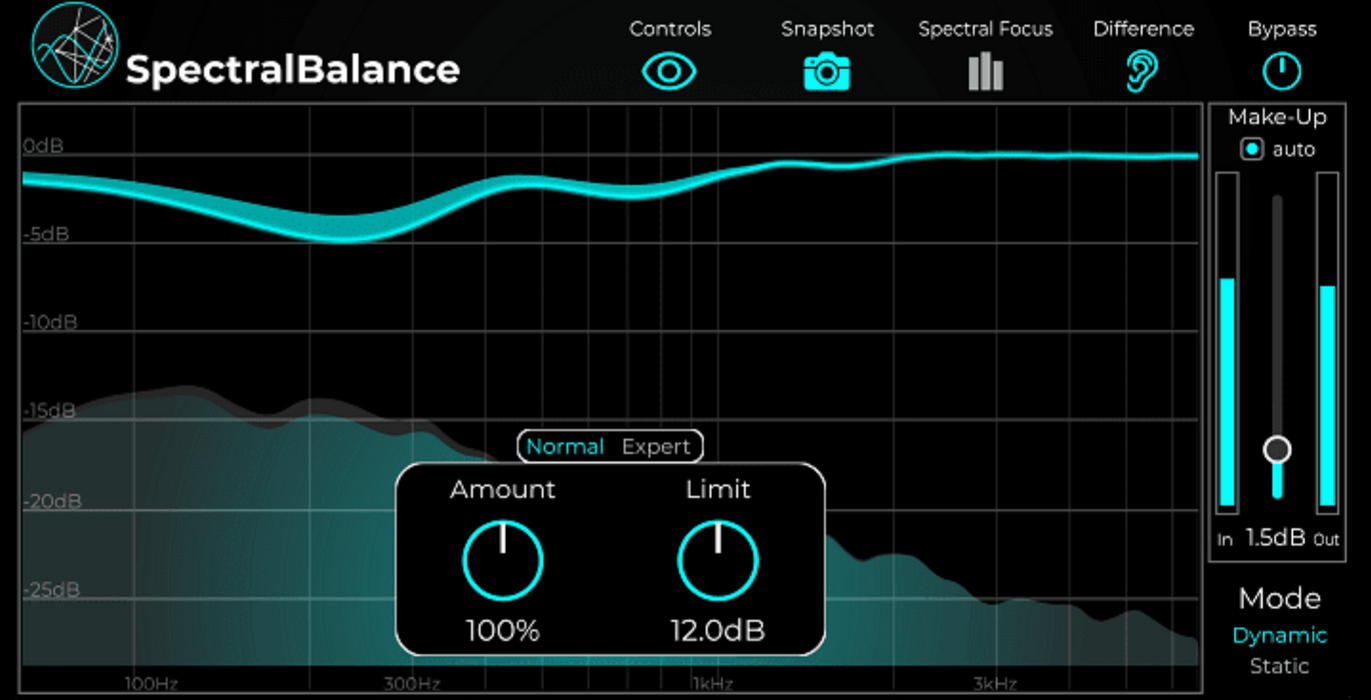The width and height of the screenshot is (1371, 700).
Task: Click the -25dB grid label
Action: [52, 589]
